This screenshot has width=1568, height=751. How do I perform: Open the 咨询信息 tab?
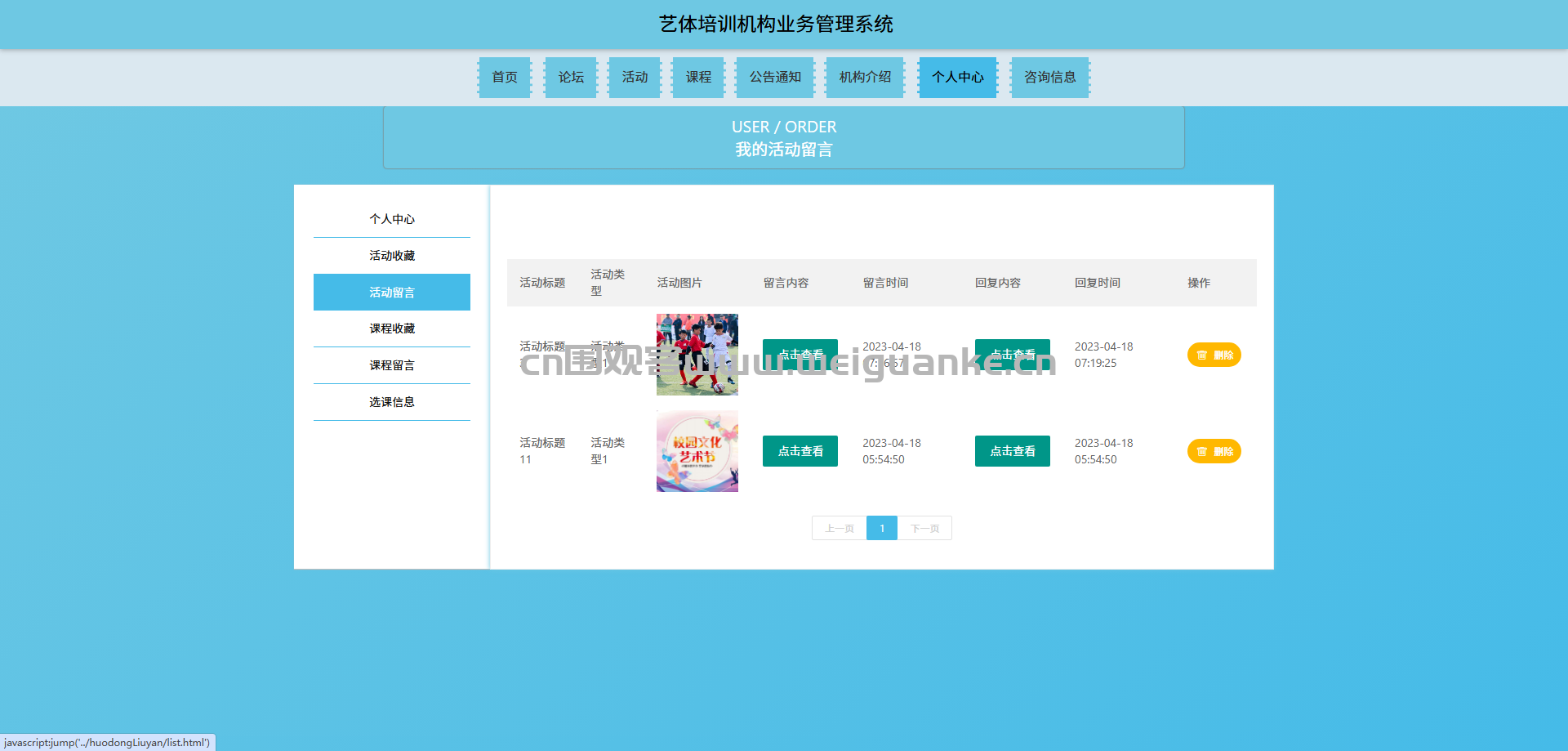1050,77
